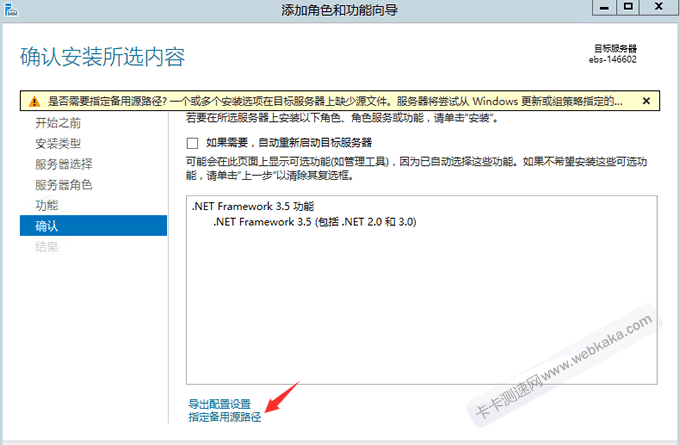Enable automatic restart of destination server checkbox
The image size is (680, 445).
(x=192, y=143)
